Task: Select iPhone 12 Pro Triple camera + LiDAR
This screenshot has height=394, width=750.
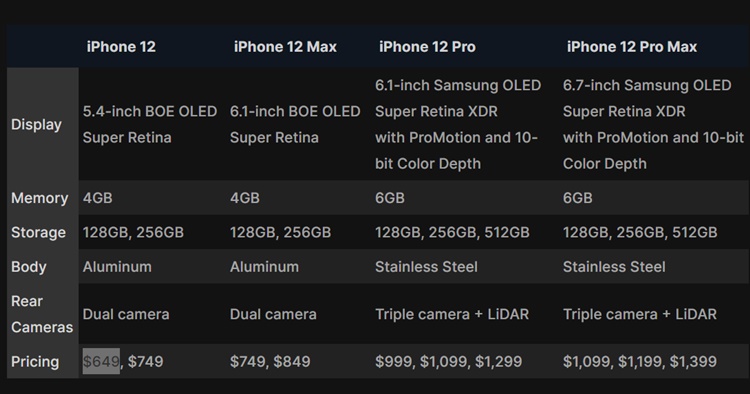Action: [x=452, y=314]
